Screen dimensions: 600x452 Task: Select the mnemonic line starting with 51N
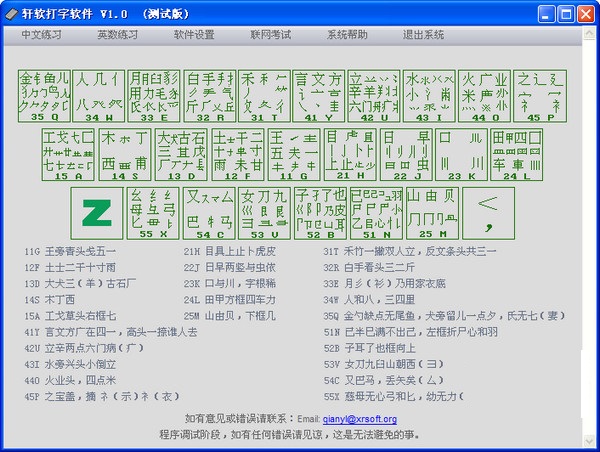click(x=411, y=332)
